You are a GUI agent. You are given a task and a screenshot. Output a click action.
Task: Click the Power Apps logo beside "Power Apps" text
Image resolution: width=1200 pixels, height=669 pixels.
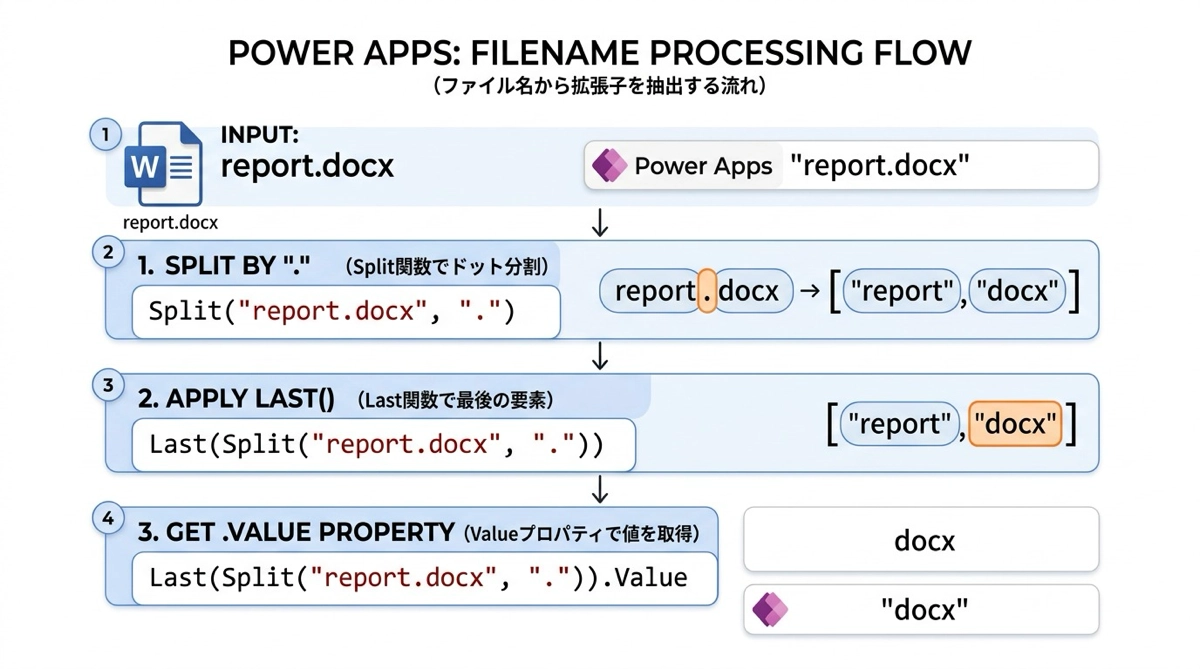(609, 166)
